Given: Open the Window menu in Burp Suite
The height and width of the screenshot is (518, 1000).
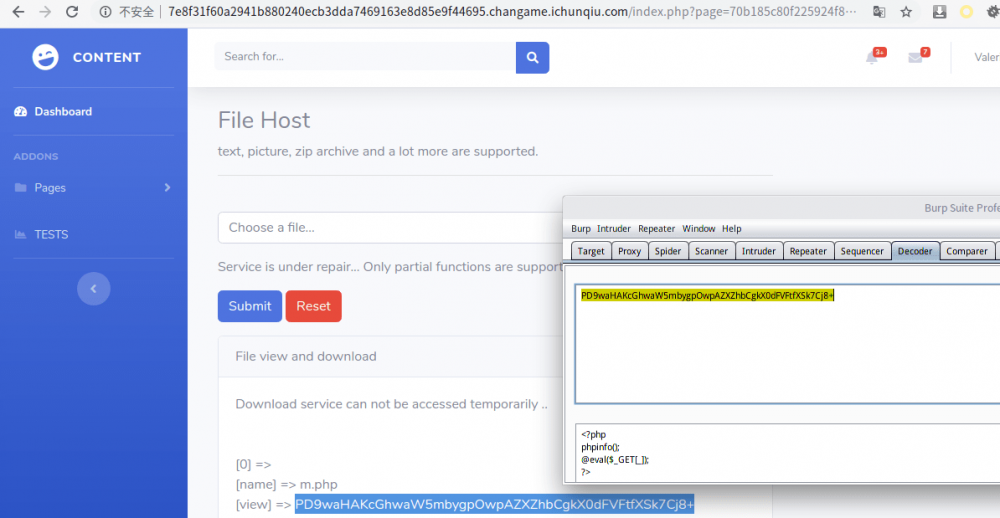Looking at the screenshot, I should point(699,228).
